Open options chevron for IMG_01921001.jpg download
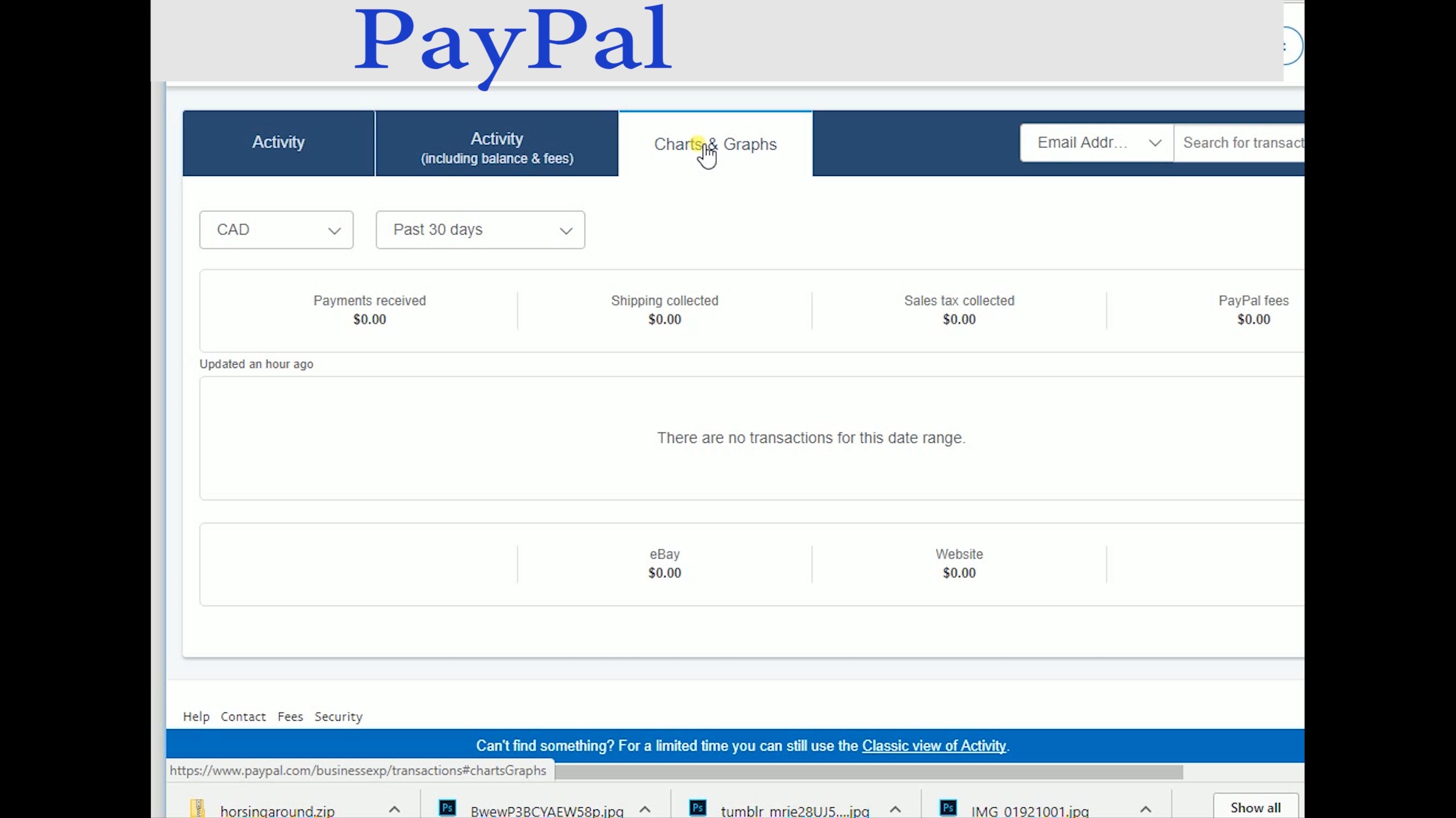The height and width of the screenshot is (818, 1456). pos(1146,809)
